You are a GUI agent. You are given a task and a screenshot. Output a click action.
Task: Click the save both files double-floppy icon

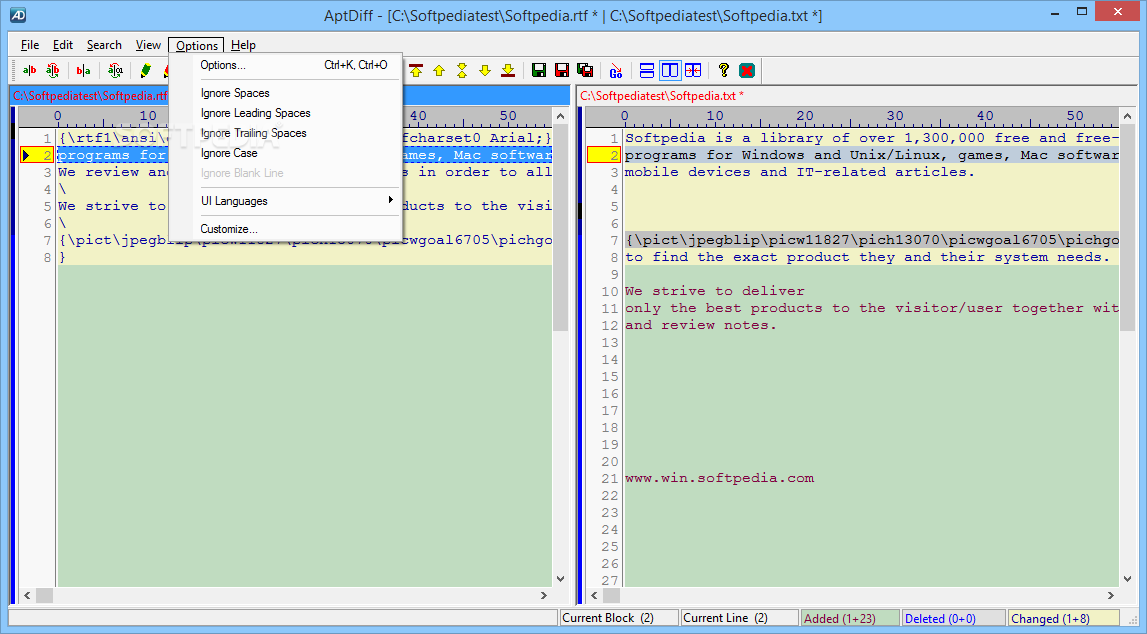tap(585, 70)
